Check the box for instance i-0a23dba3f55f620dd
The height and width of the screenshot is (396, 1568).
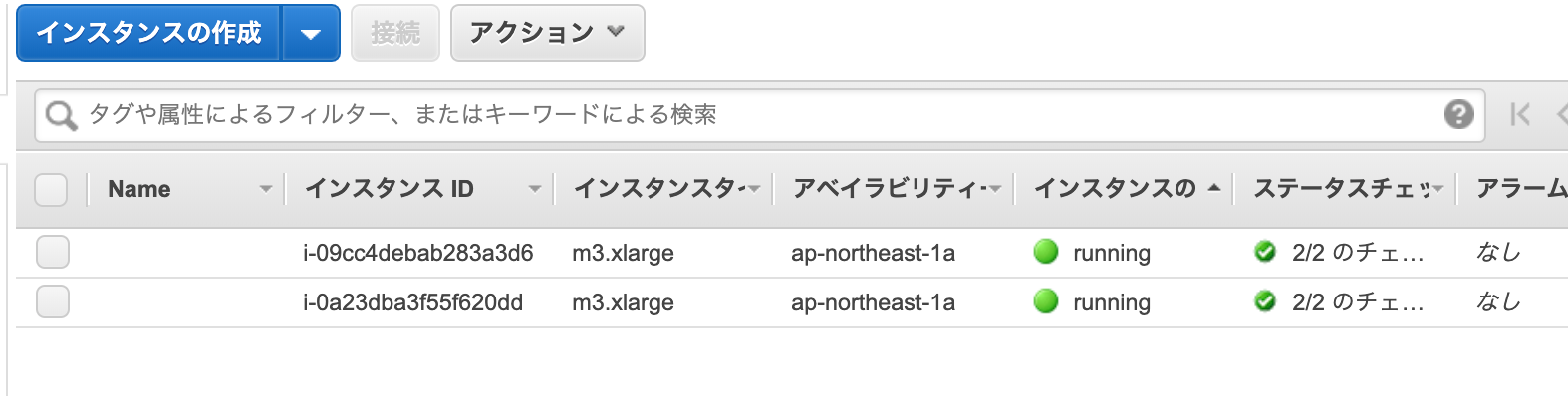coord(53,301)
